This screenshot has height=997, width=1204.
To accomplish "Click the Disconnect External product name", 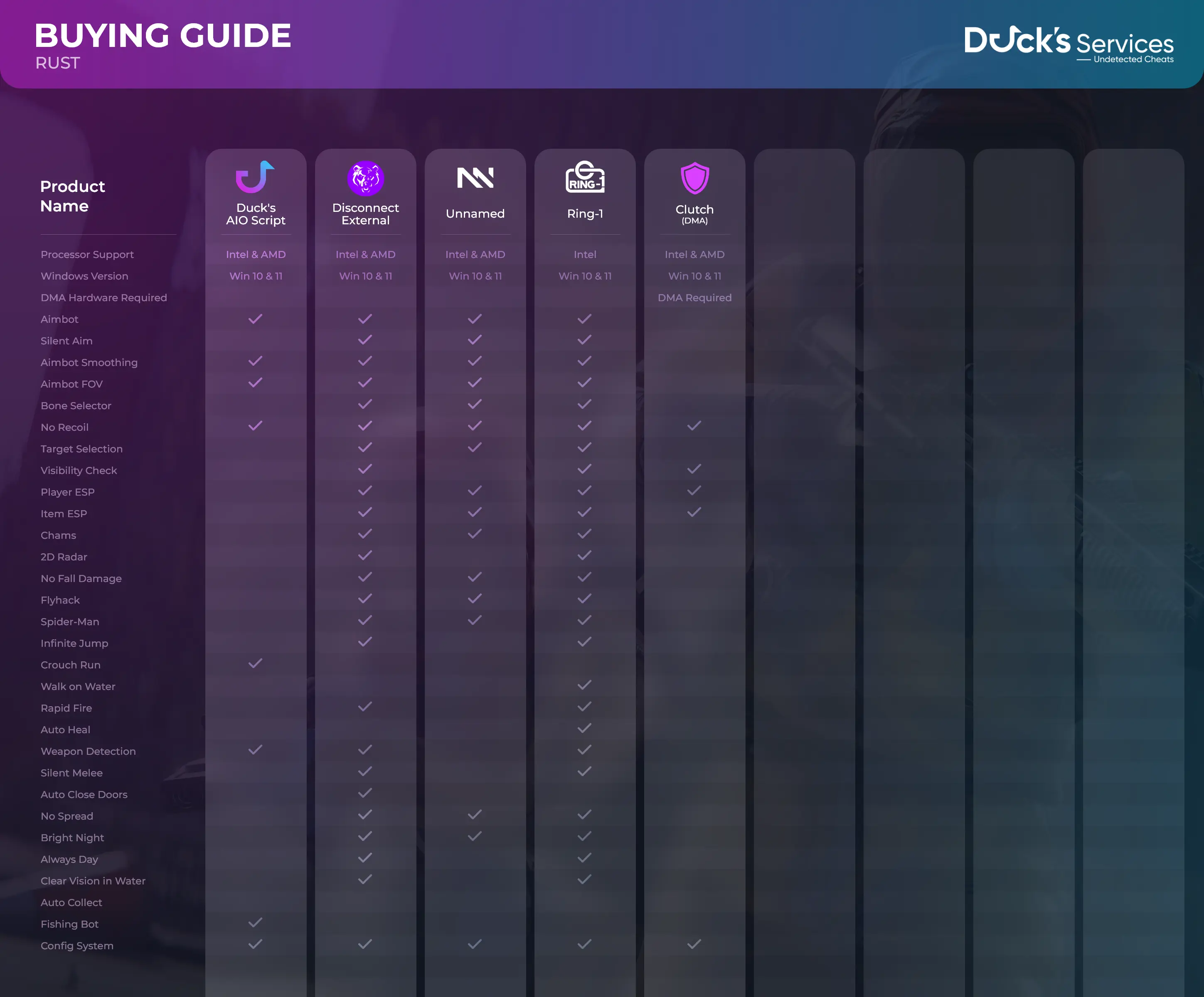I will [x=365, y=214].
